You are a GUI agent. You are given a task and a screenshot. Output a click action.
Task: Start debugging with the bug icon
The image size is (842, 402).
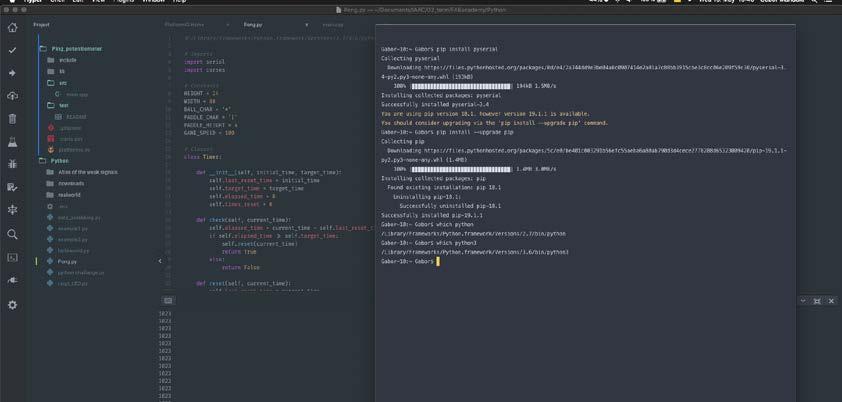pos(12,164)
